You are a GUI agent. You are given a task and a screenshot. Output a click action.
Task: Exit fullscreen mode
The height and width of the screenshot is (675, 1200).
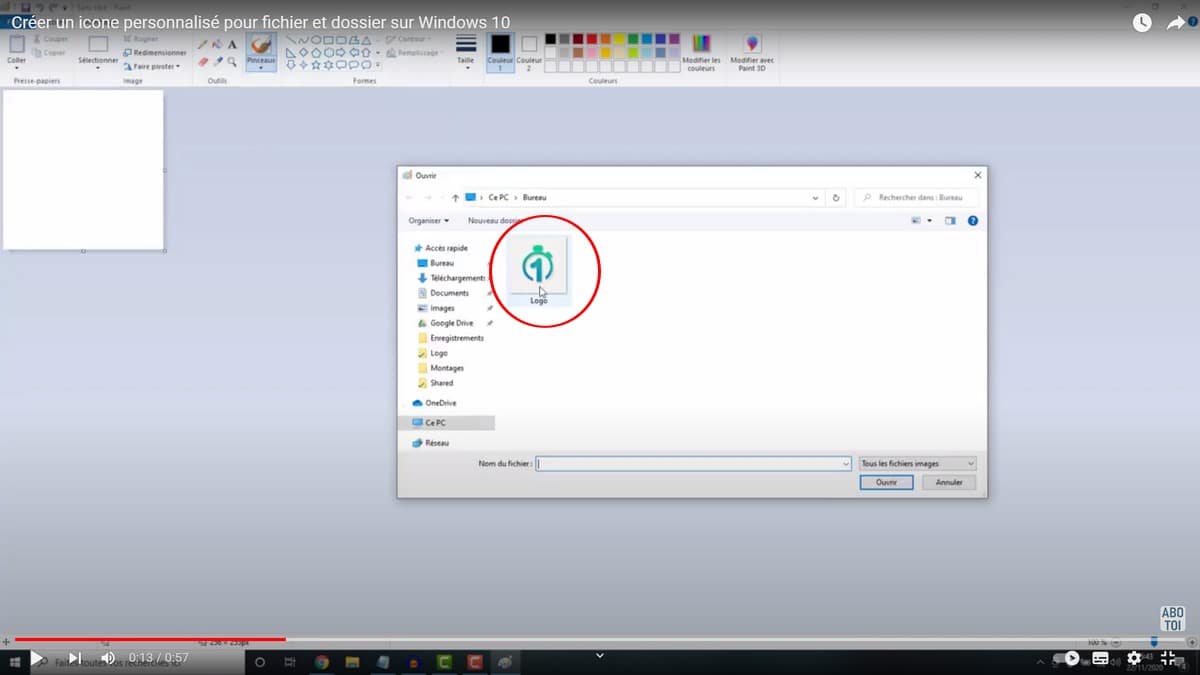pyautogui.click(x=1167, y=658)
